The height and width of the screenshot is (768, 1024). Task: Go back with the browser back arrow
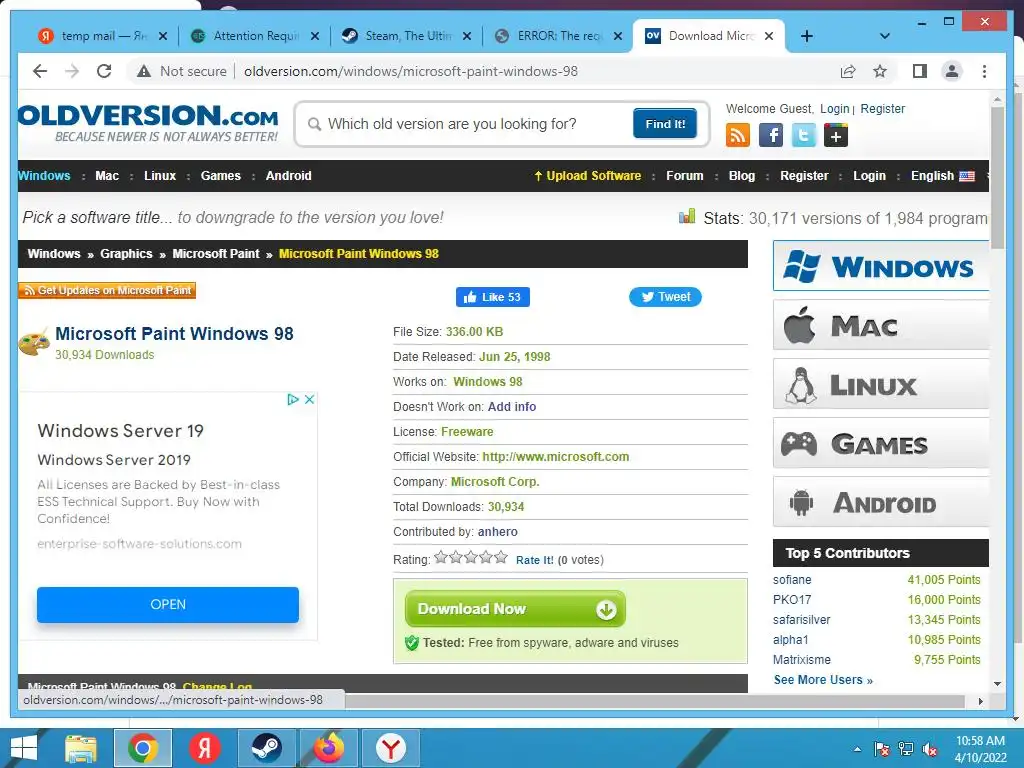[x=40, y=71]
